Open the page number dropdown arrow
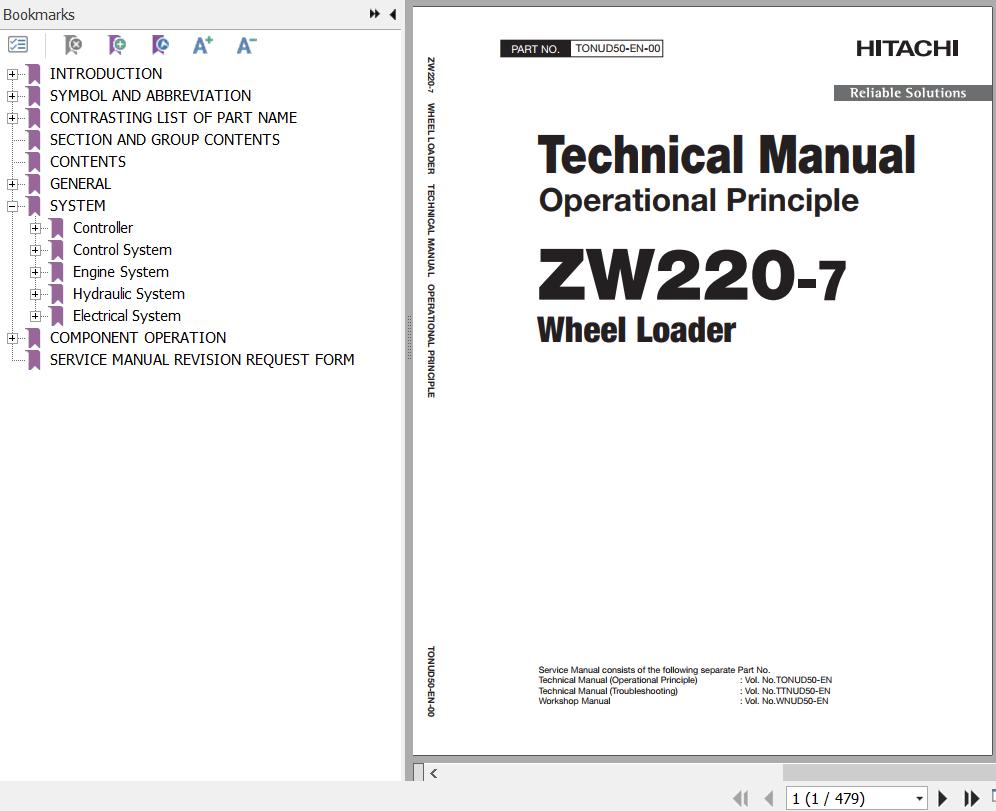Screen dimensions: 996x811 (919, 799)
